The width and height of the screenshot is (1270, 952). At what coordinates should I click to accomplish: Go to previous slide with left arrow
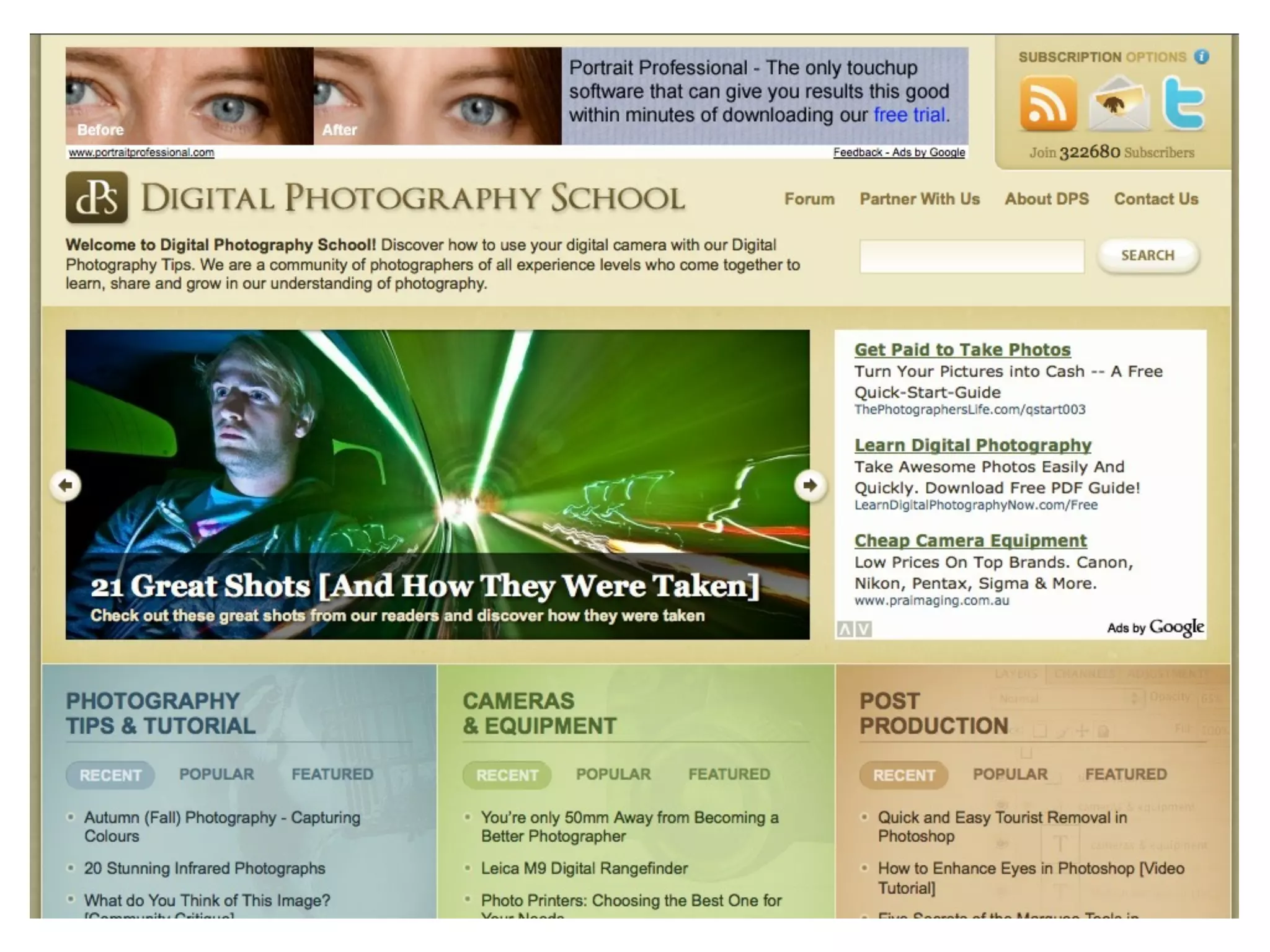coord(66,485)
